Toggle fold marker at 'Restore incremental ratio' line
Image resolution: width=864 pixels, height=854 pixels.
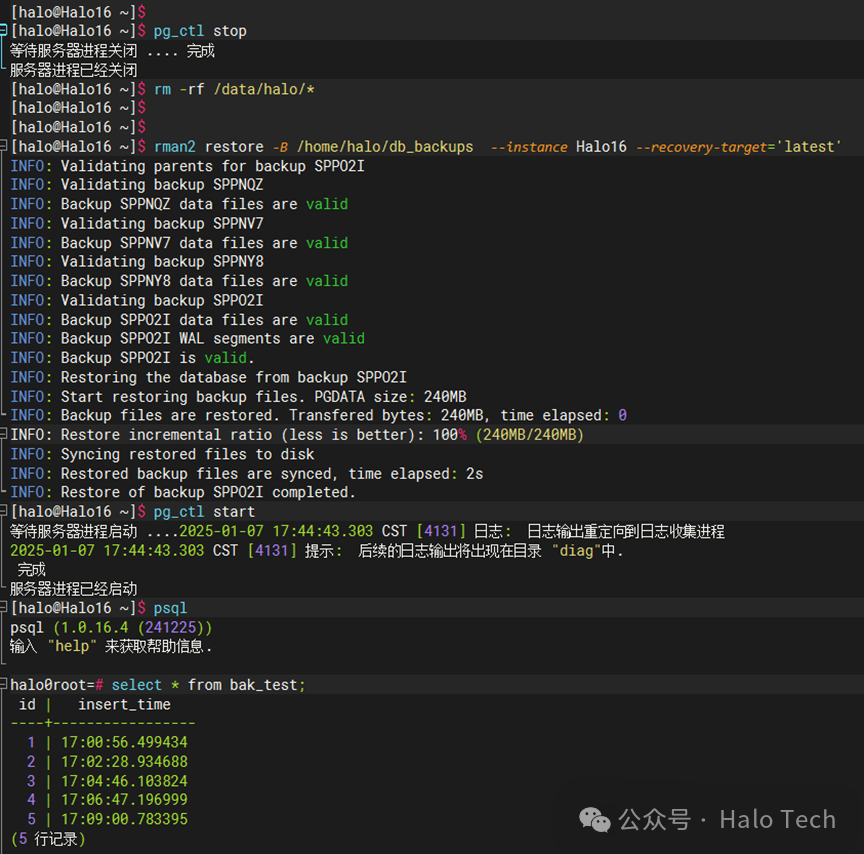click(3, 434)
